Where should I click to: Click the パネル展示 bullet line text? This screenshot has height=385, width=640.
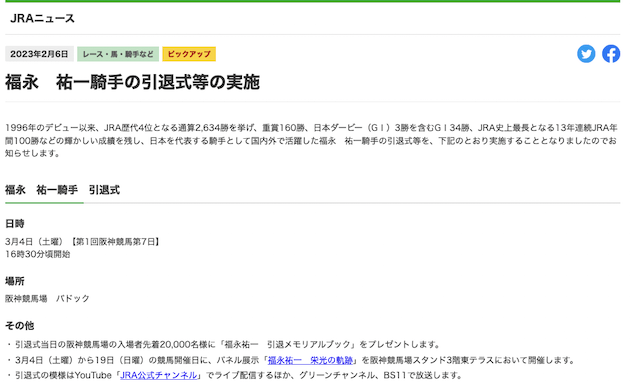pyautogui.click(x=291, y=360)
